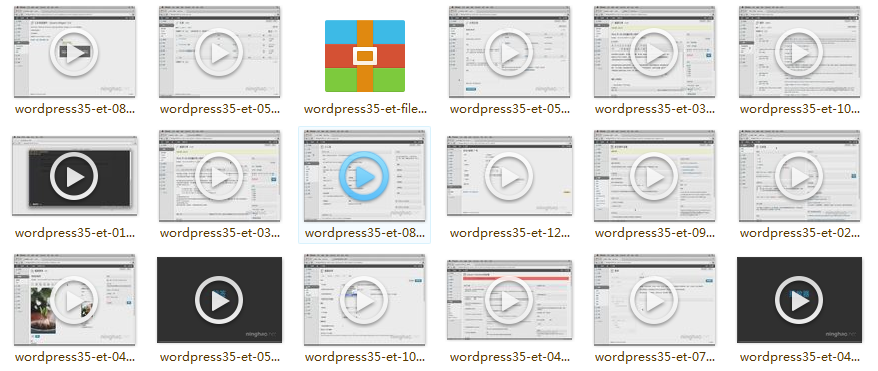
Task: Click the wordpress35-et-12... file name
Action: pos(510,233)
